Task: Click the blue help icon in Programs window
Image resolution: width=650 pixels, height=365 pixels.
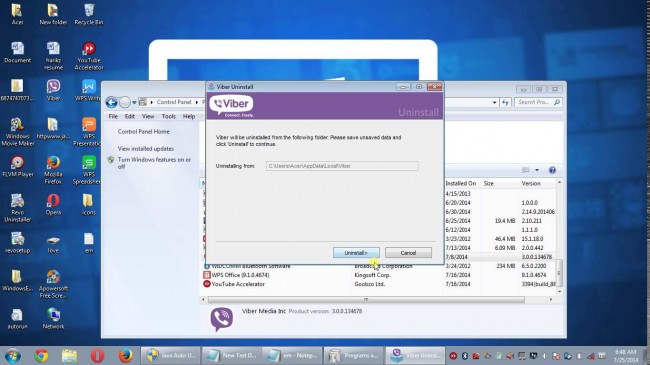Action: click(552, 170)
